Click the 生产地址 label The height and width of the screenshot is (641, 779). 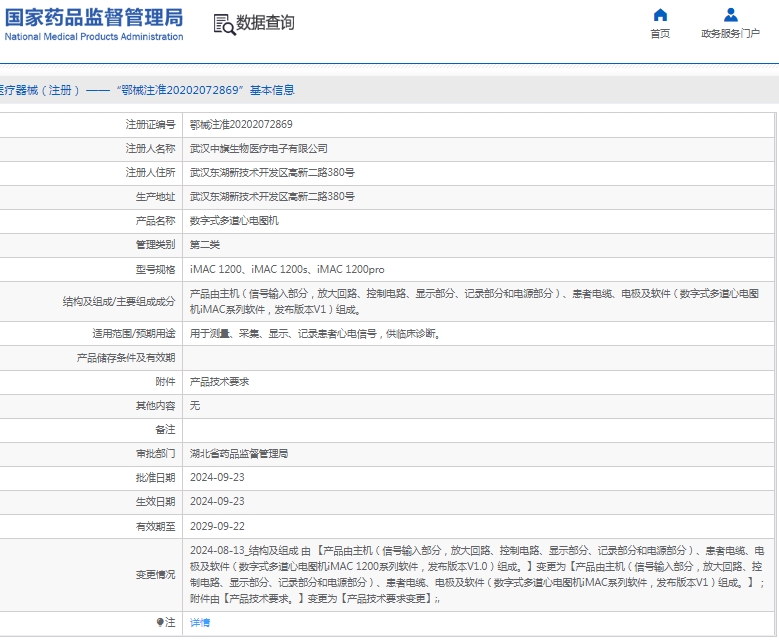pos(156,197)
